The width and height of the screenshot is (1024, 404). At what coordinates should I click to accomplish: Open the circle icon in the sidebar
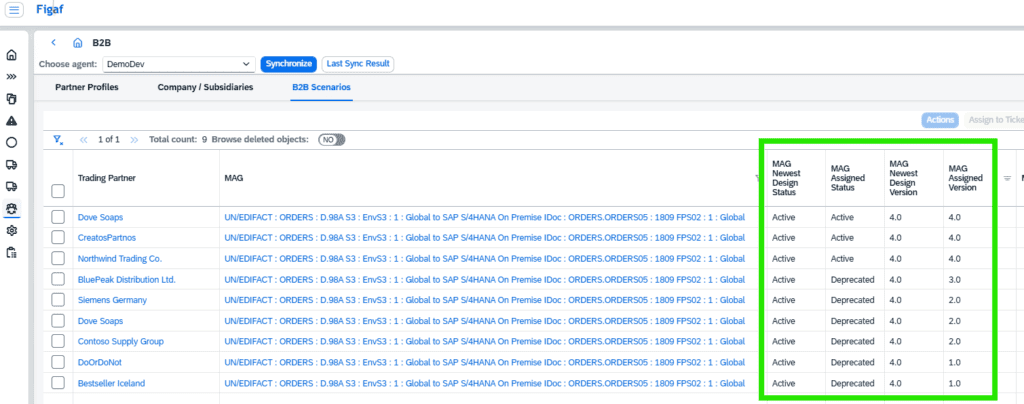tap(11, 142)
